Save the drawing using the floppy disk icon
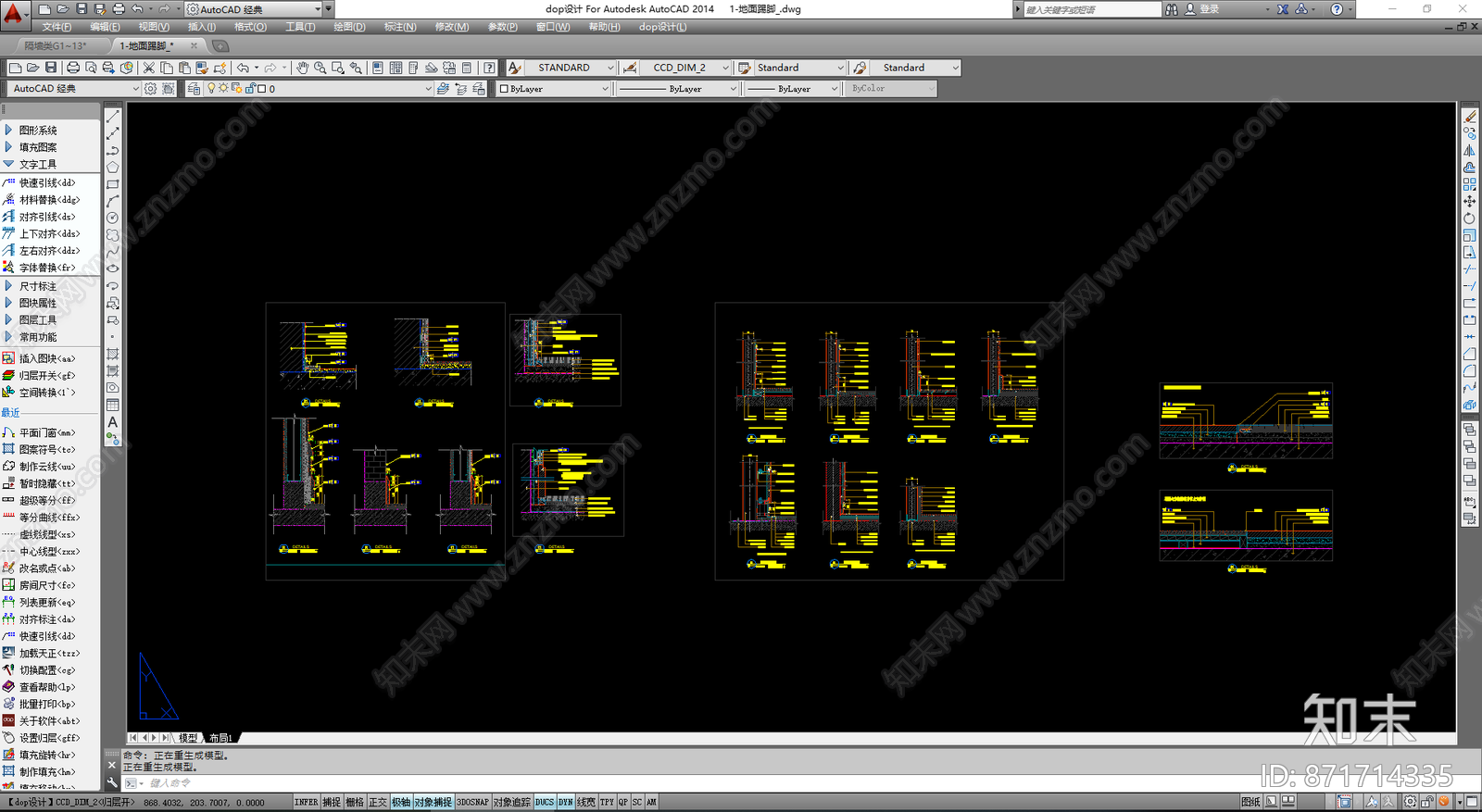 pos(51,68)
